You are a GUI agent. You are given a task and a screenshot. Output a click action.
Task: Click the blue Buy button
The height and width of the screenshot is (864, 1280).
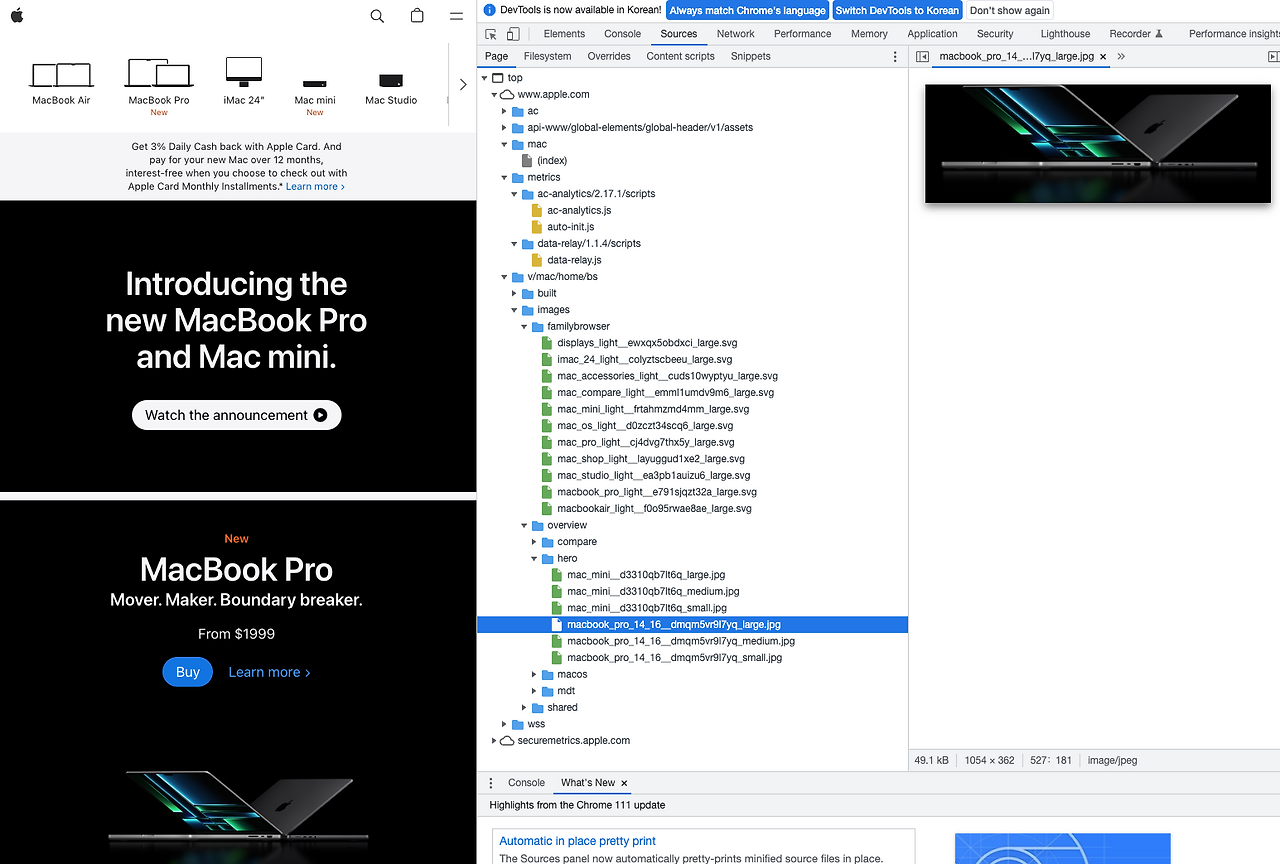(x=188, y=672)
